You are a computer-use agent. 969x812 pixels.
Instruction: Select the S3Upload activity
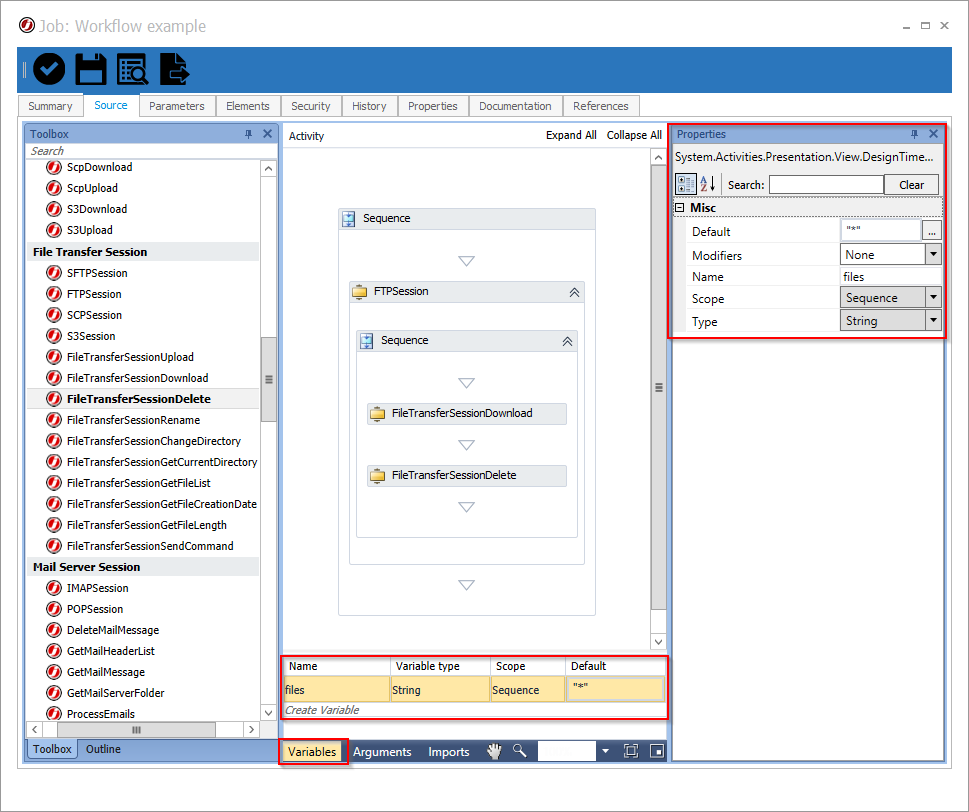[x=90, y=230]
